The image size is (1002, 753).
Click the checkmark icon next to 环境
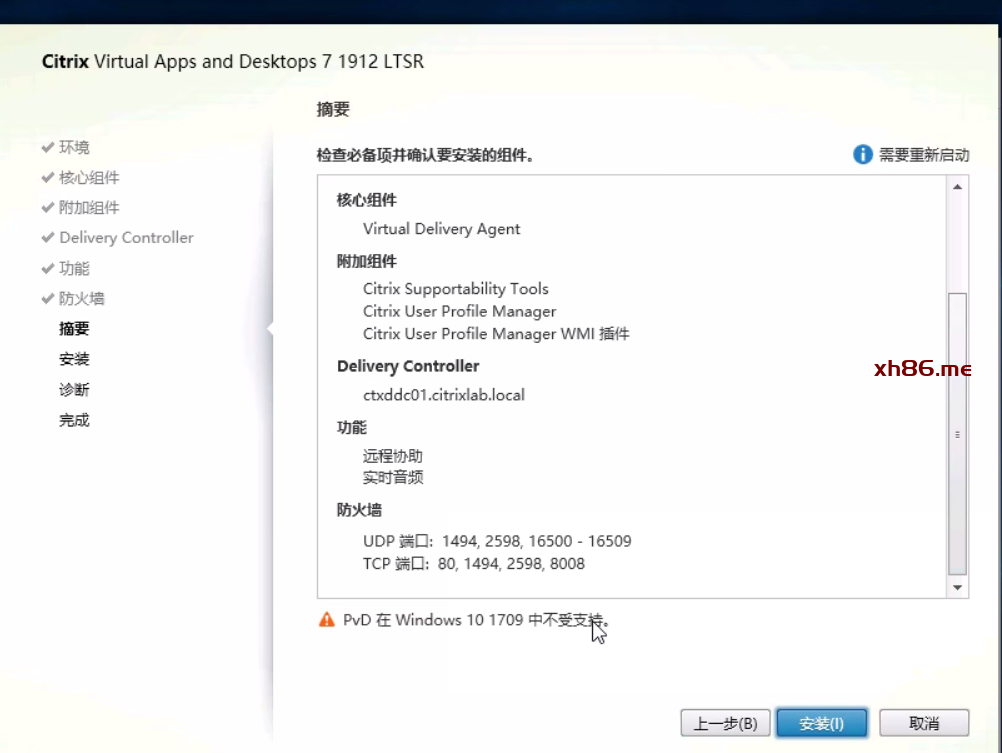(47, 147)
